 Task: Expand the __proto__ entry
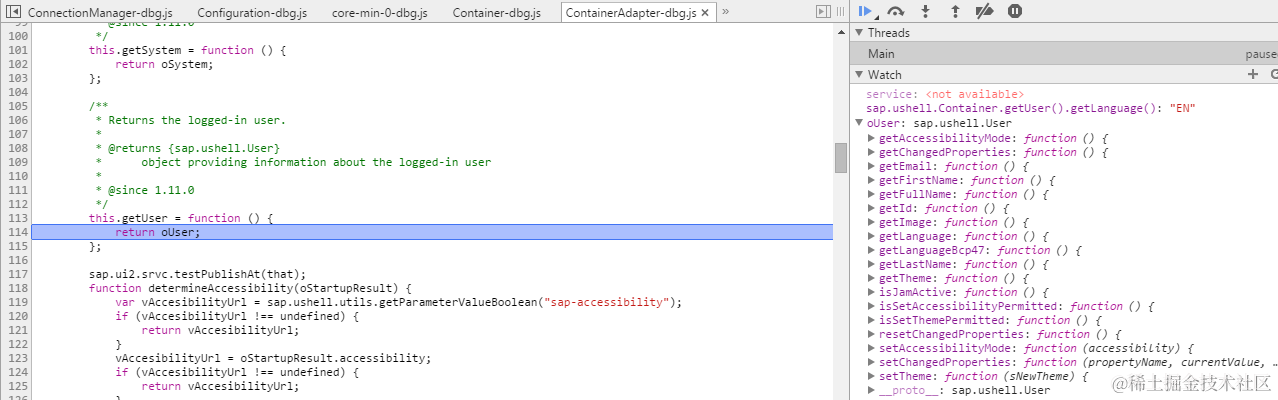tap(872, 390)
